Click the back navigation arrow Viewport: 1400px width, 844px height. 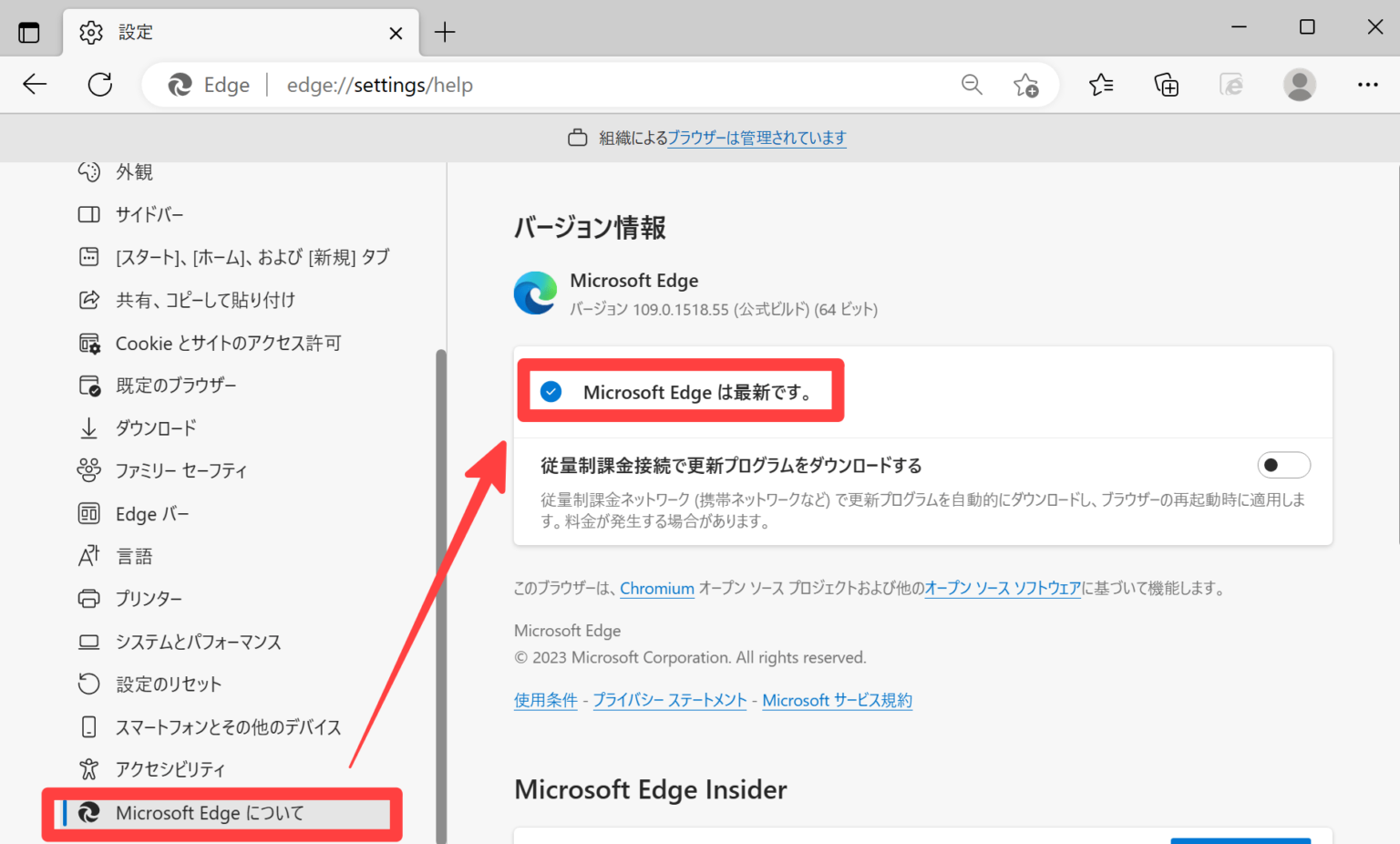tap(35, 84)
